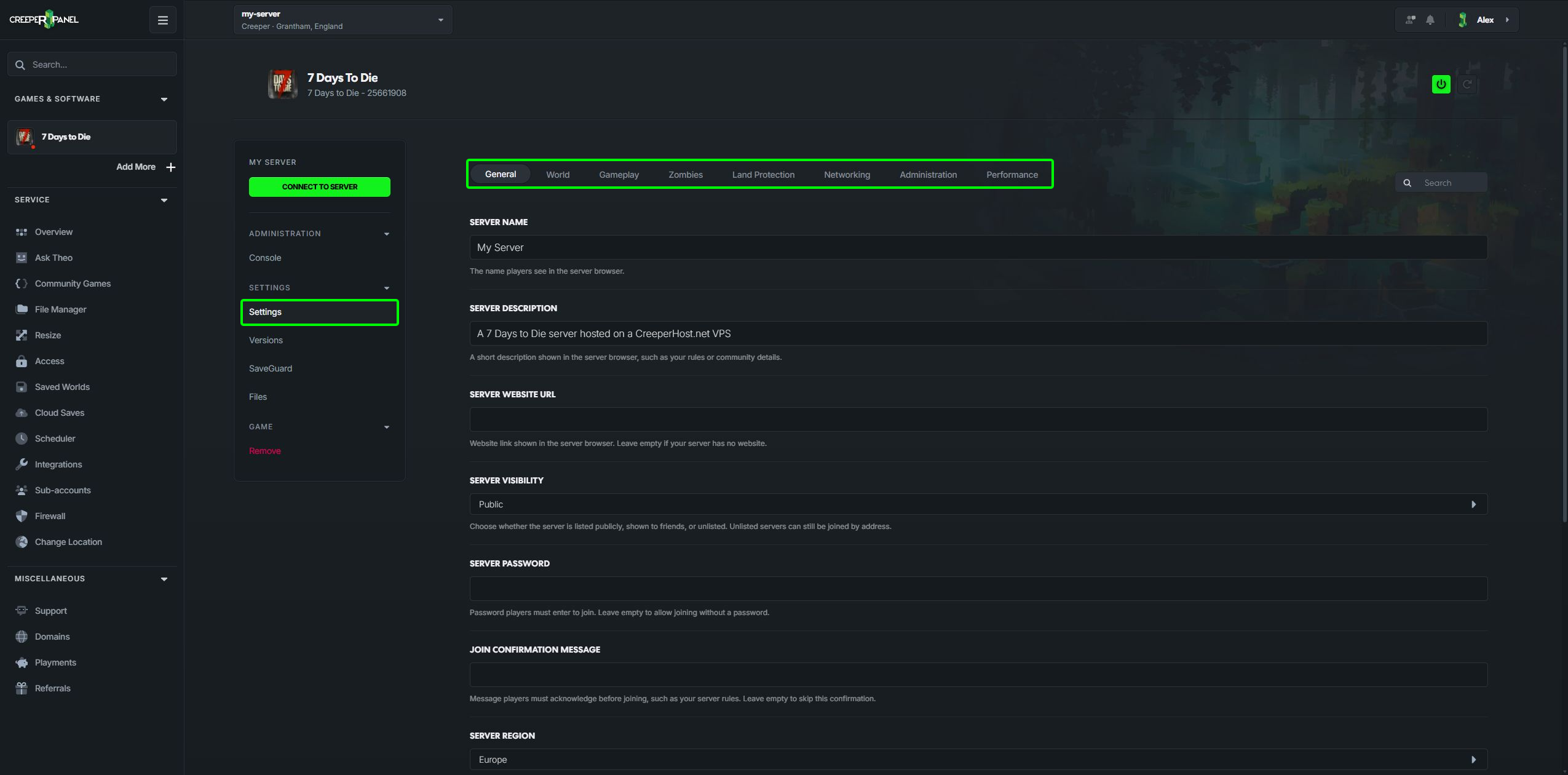Click the settings Search field
The width and height of the screenshot is (1568, 775).
[x=1441, y=183]
